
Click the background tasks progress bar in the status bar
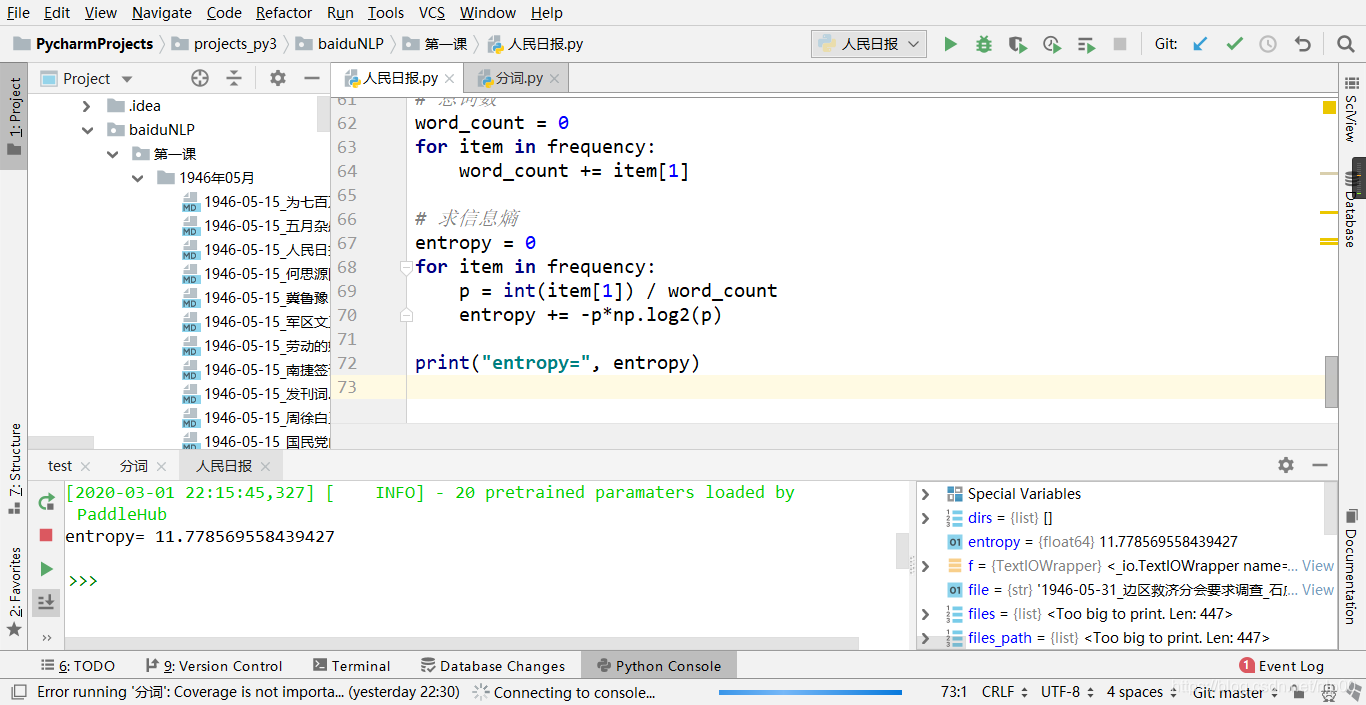(810, 692)
